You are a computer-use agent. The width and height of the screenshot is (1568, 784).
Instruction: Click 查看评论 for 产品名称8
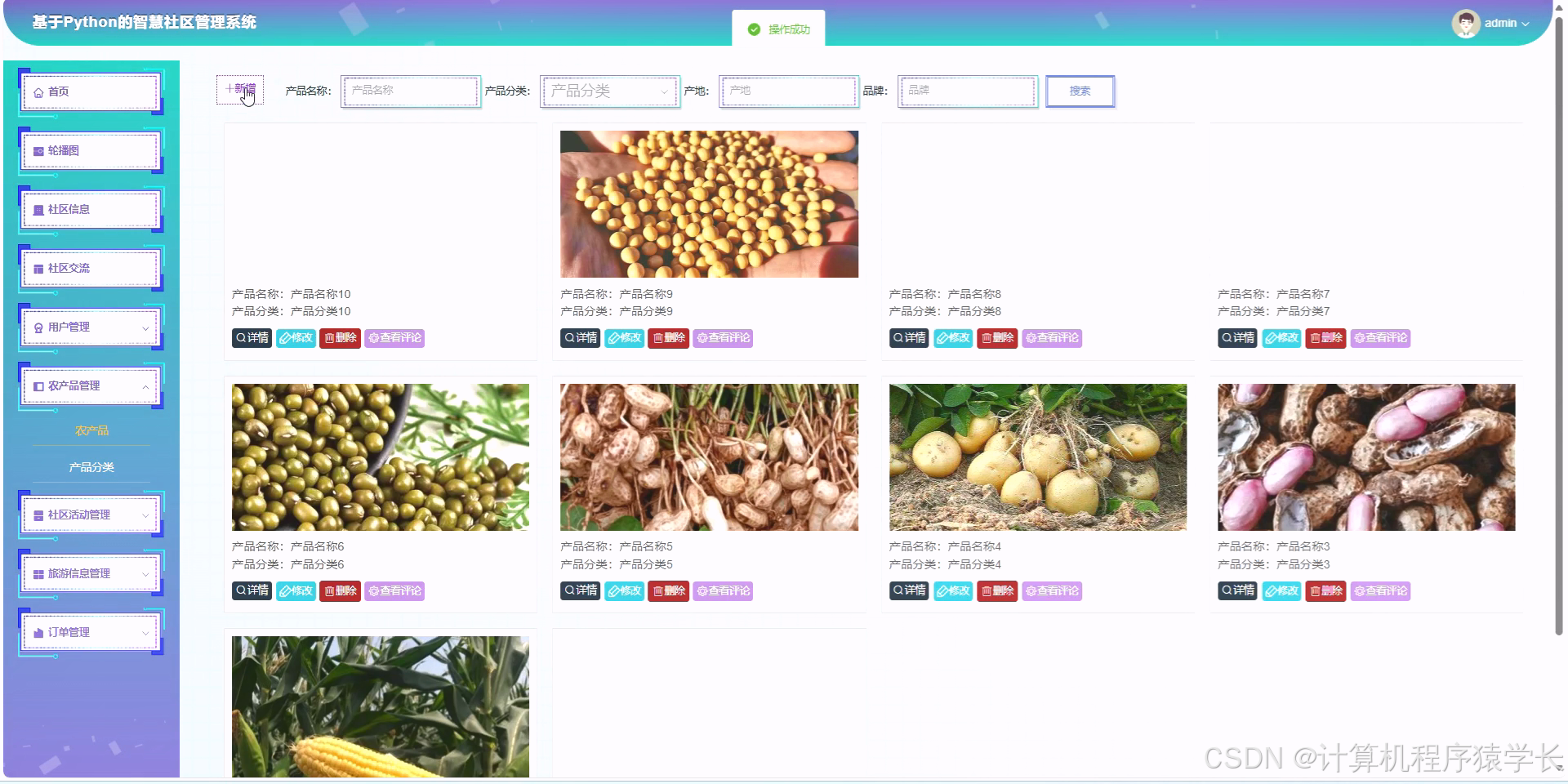[1052, 338]
